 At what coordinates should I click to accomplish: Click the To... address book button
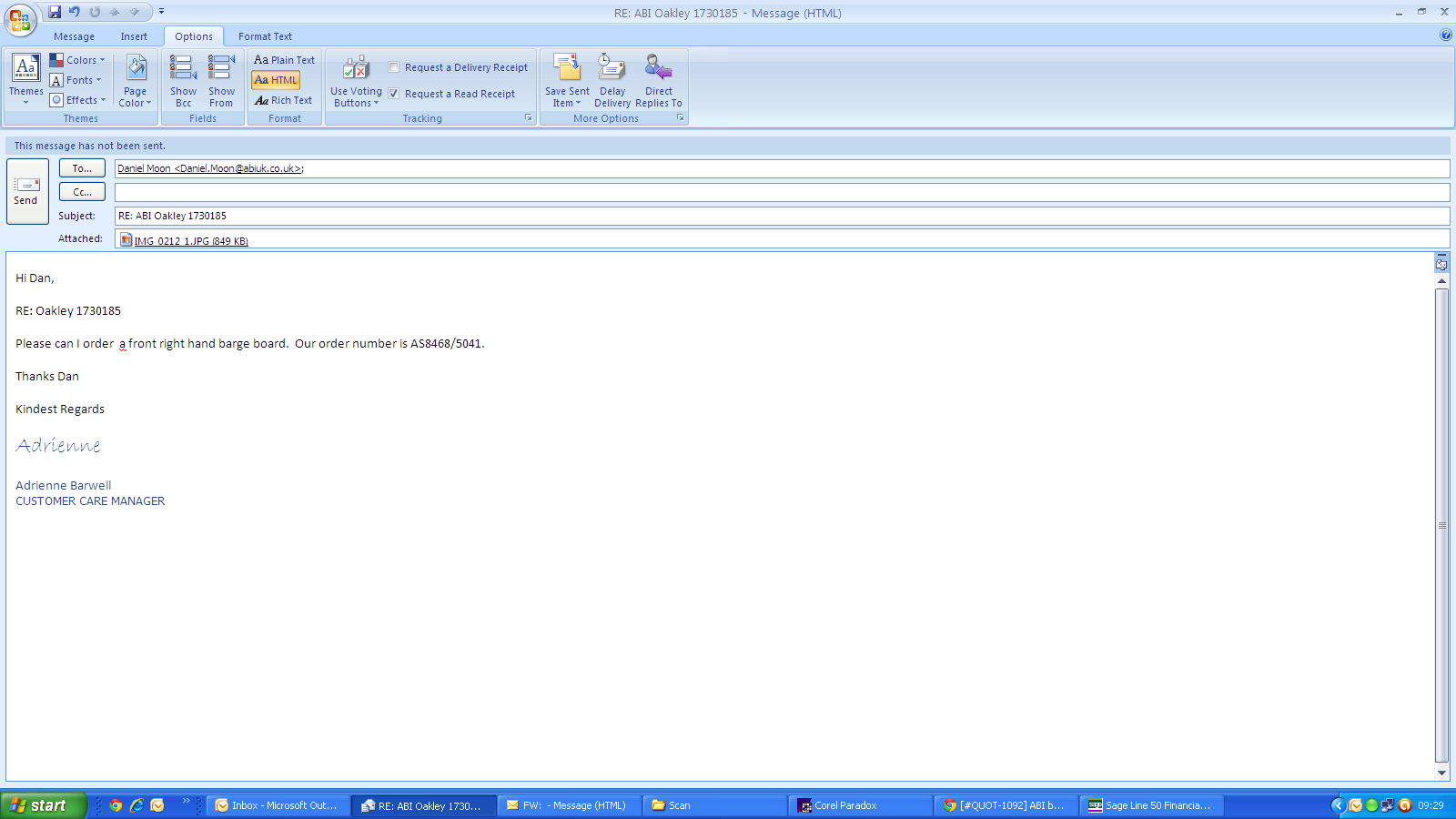82,168
